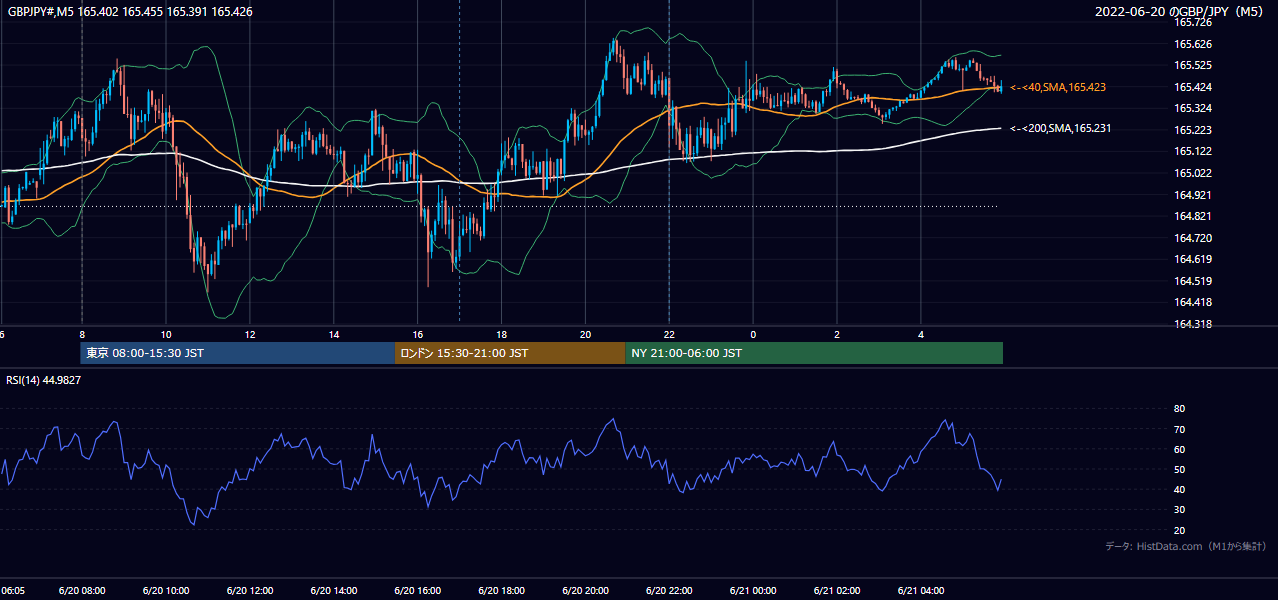Click time label 6/20 16:00 on bottom axis

coord(418,591)
